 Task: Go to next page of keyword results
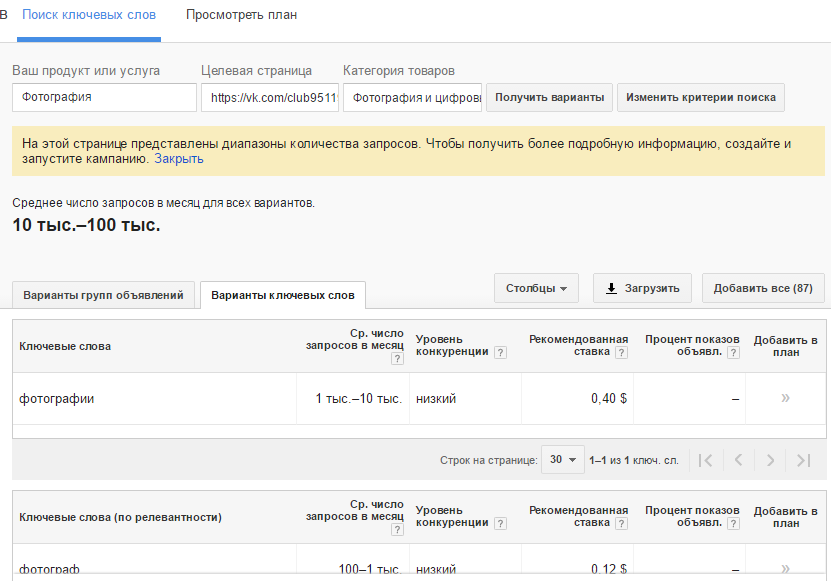pos(769,460)
